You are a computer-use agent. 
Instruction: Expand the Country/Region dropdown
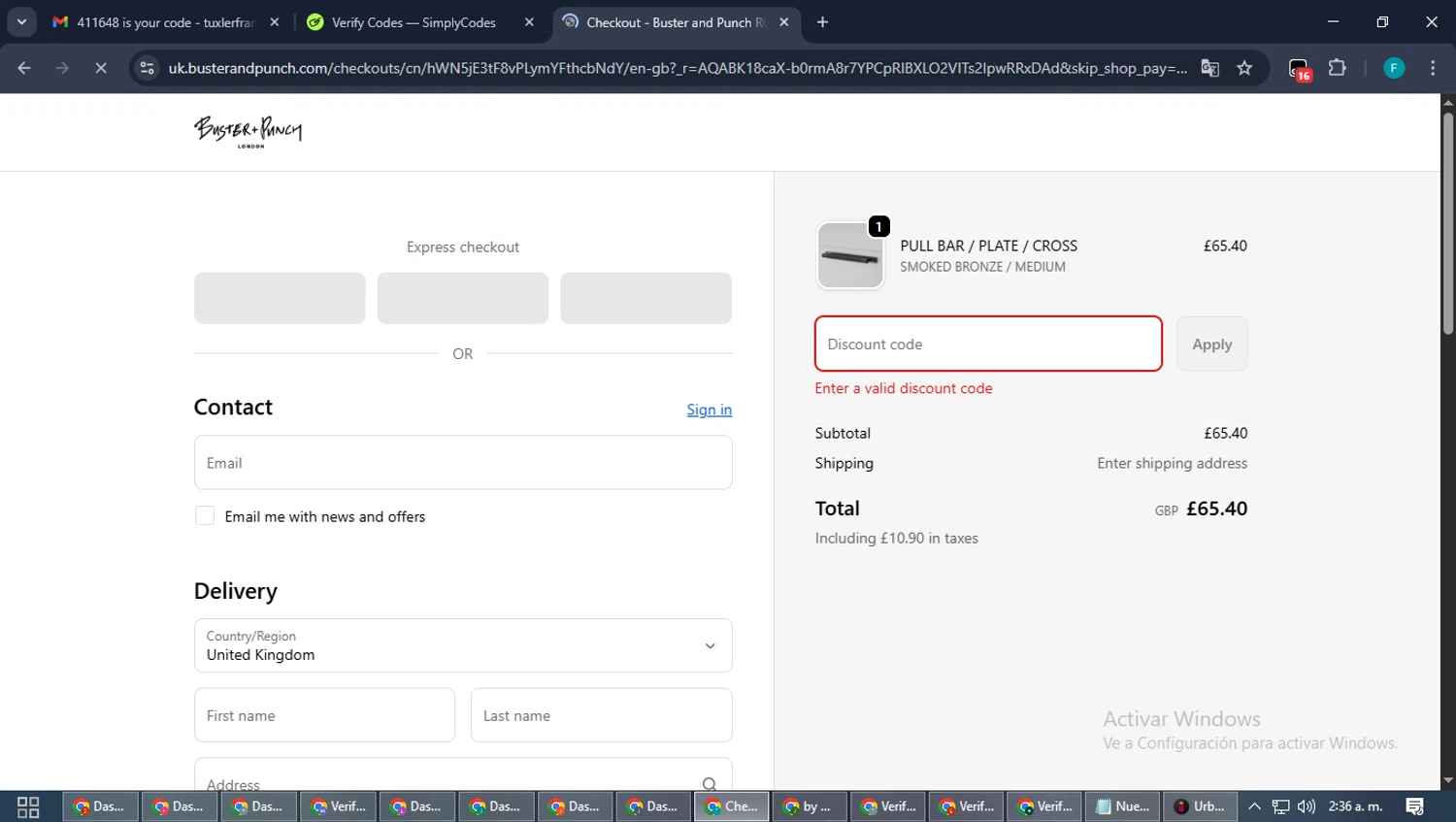(463, 645)
